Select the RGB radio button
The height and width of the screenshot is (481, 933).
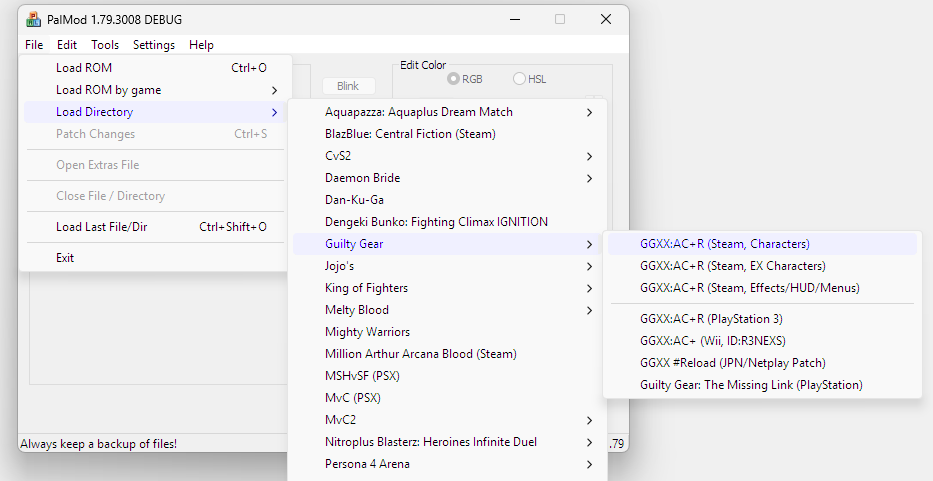[x=454, y=79]
